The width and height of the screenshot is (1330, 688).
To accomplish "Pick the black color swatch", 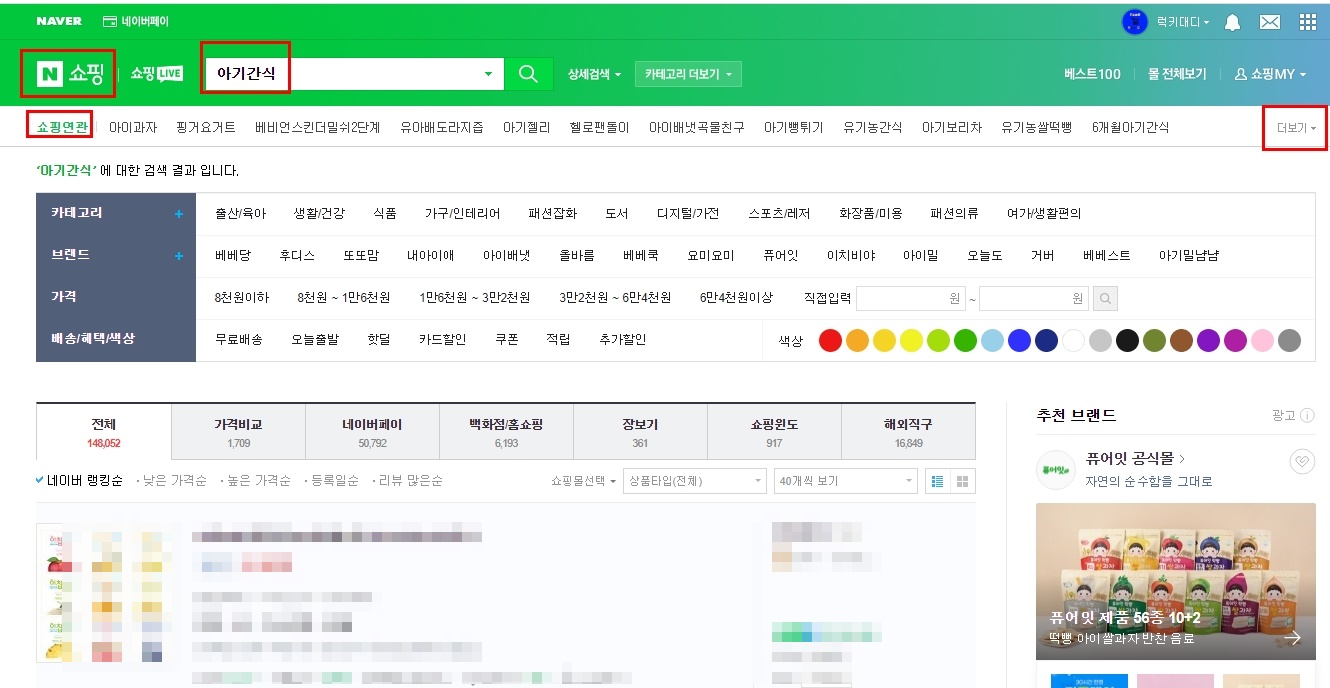I will point(1127,340).
